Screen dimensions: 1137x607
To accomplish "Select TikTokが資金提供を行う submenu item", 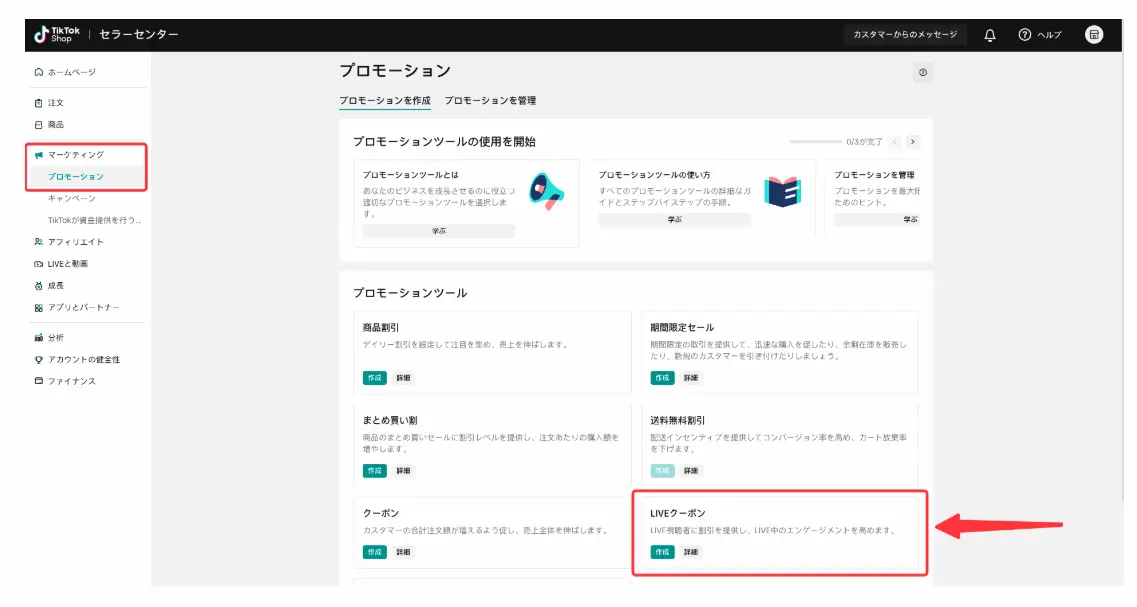I will point(94,220).
